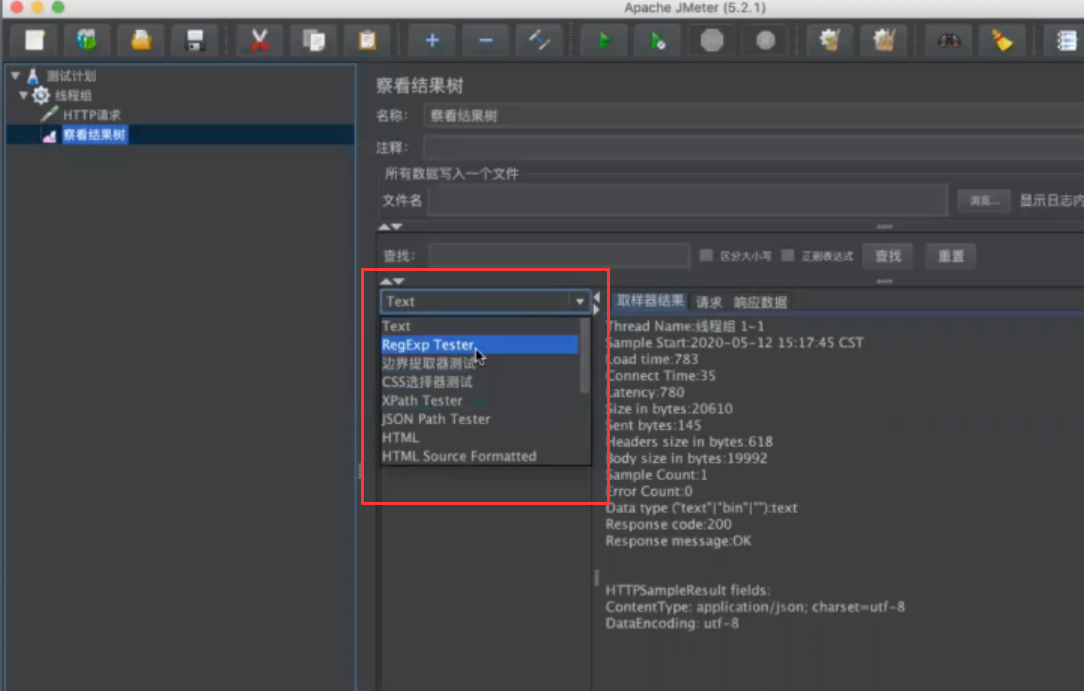Select HTML Source Formatted option
Viewport: 1084px width, 691px height.
pyautogui.click(x=480, y=456)
